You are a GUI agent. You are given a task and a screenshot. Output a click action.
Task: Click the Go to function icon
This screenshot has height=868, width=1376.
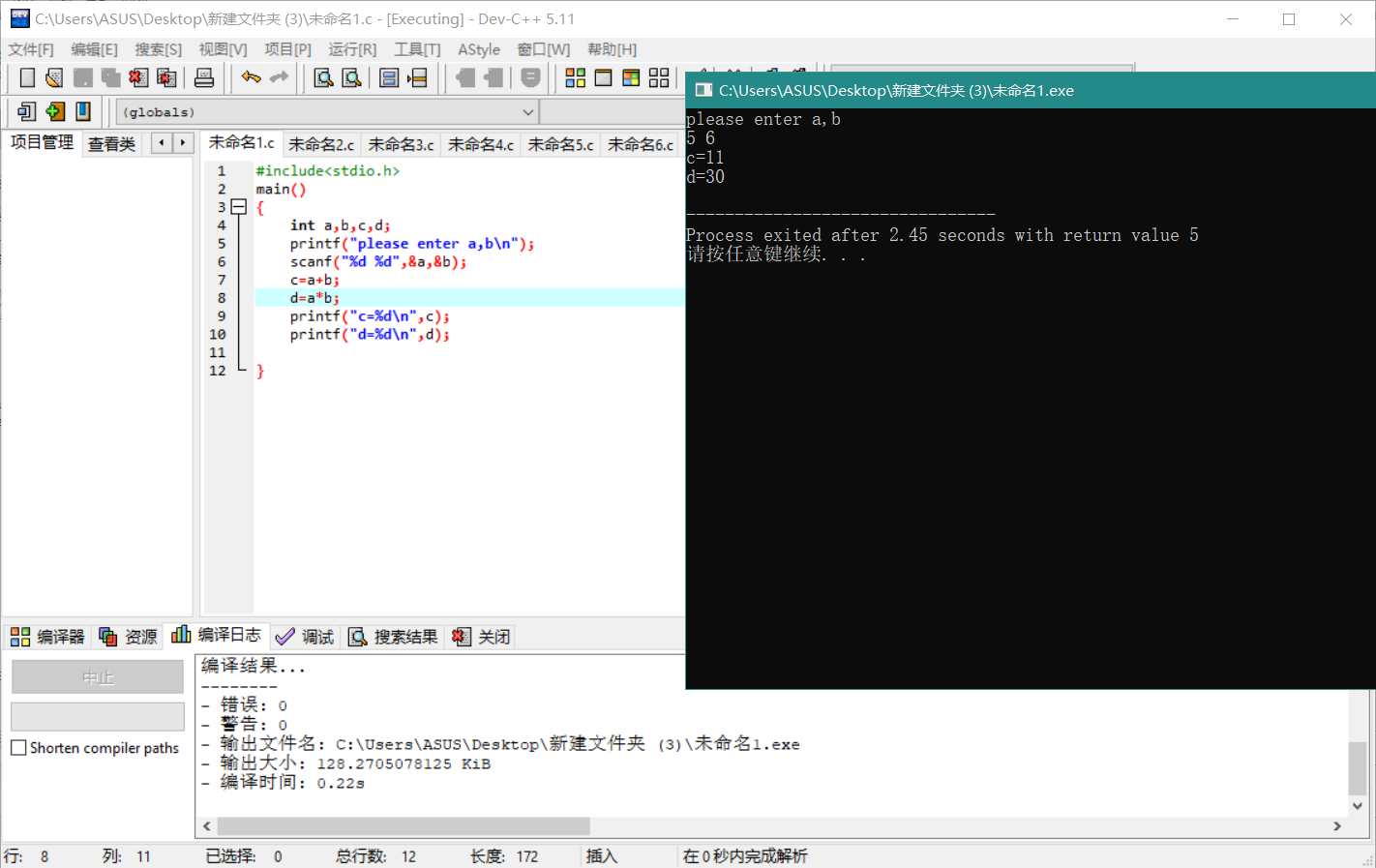coord(389,77)
